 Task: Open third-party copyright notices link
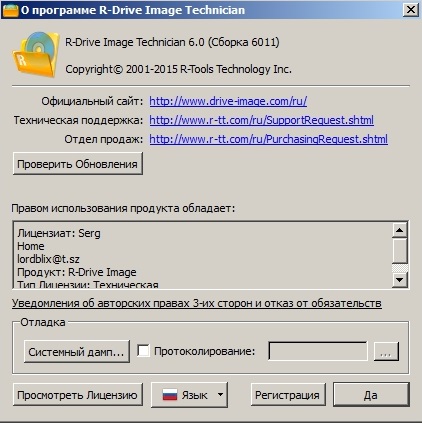point(197,303)
